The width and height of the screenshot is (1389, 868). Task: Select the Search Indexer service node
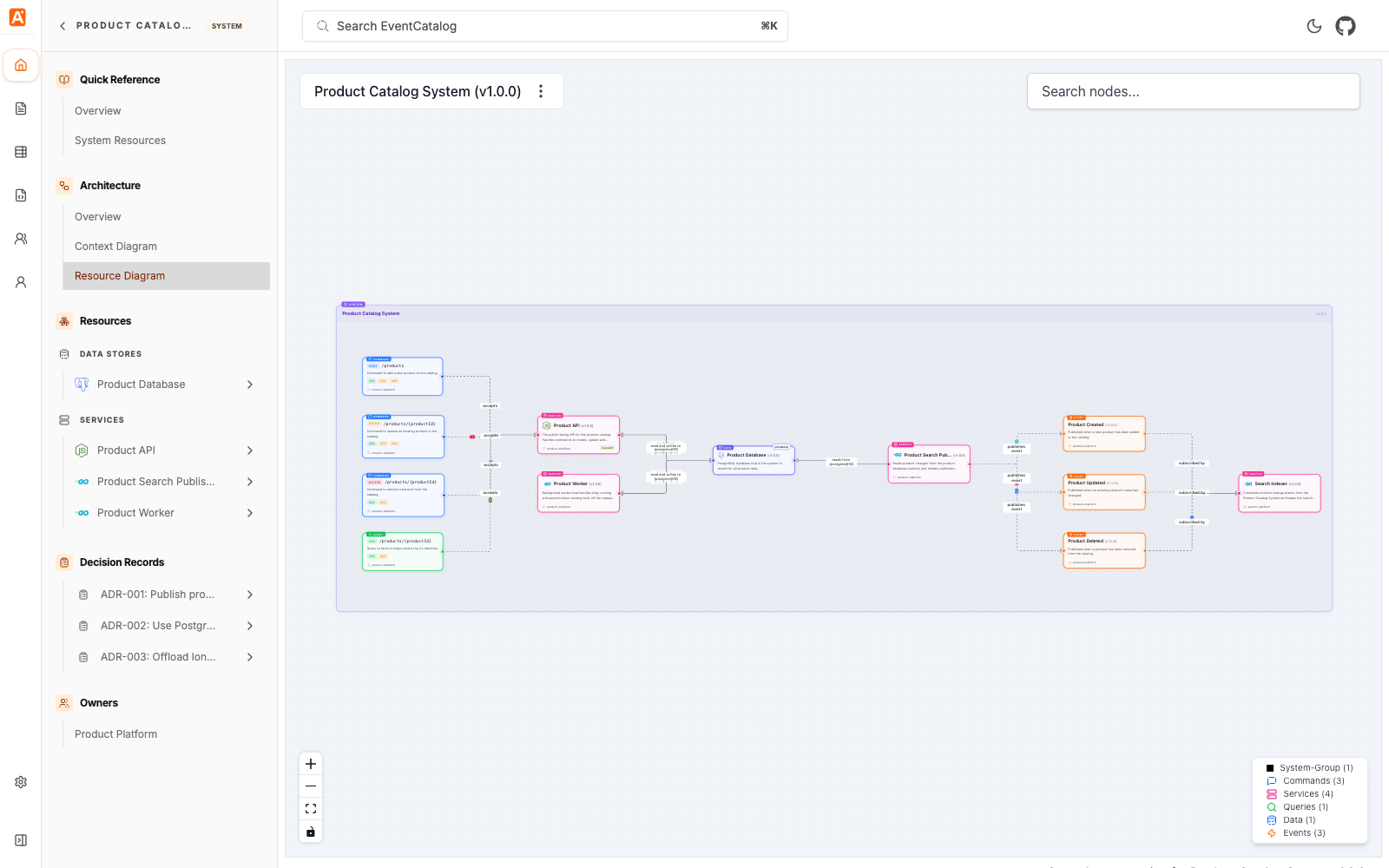click(x=1280, y=493)
